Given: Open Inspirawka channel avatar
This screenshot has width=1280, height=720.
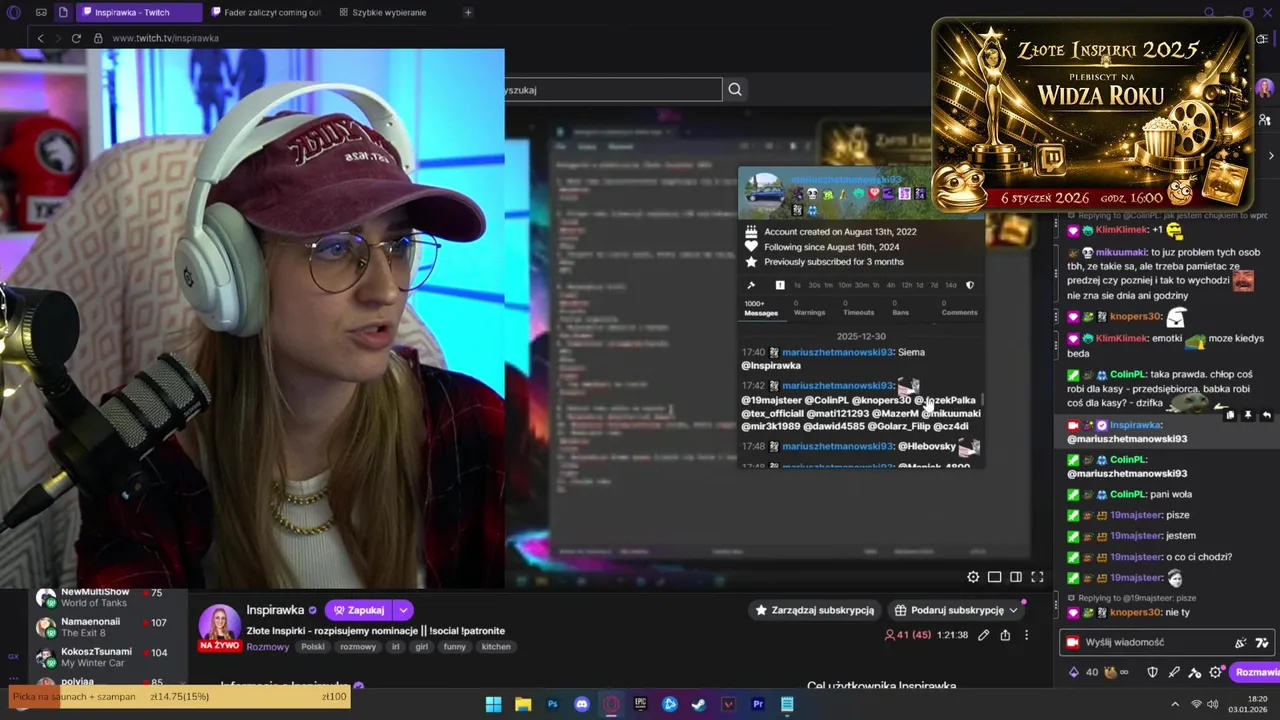Looking at the screenshot, I should point(219,625).
